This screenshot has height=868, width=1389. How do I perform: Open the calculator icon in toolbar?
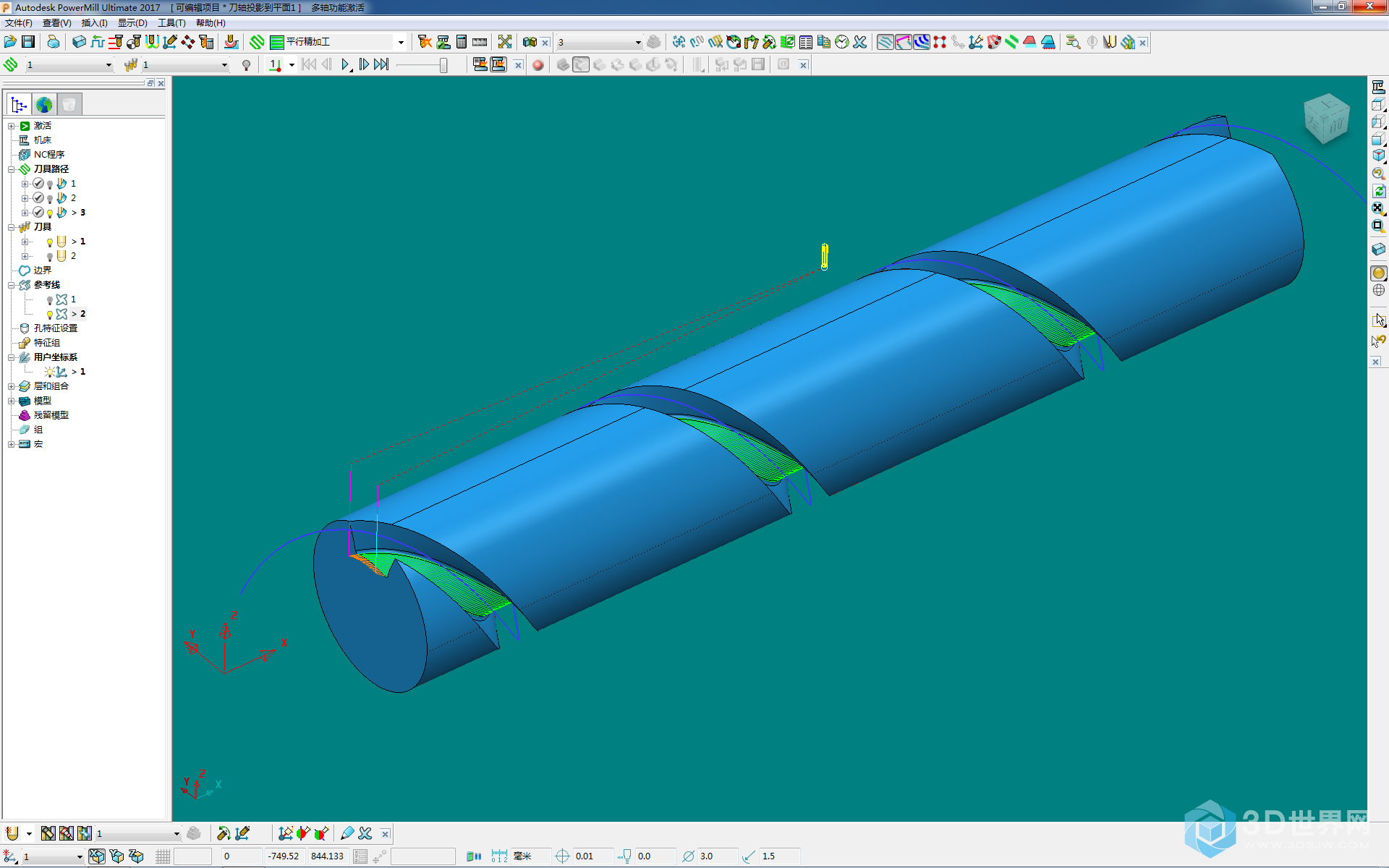462,42
